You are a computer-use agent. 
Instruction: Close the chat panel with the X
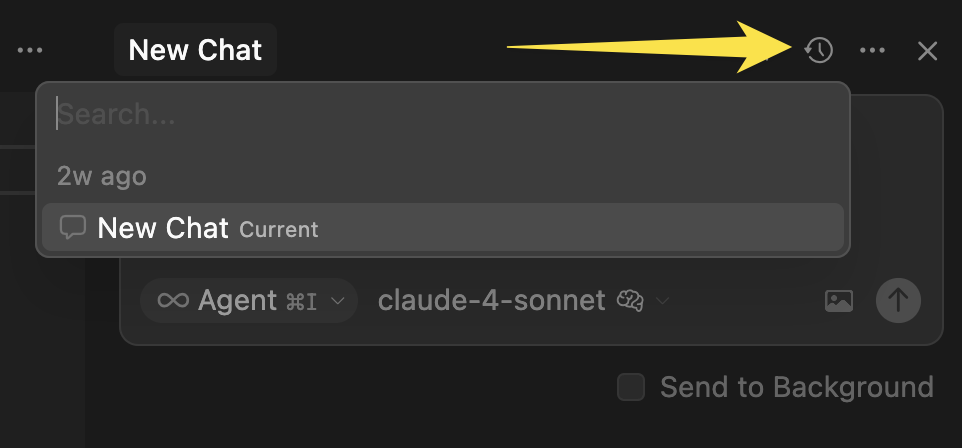pos(928,50)
